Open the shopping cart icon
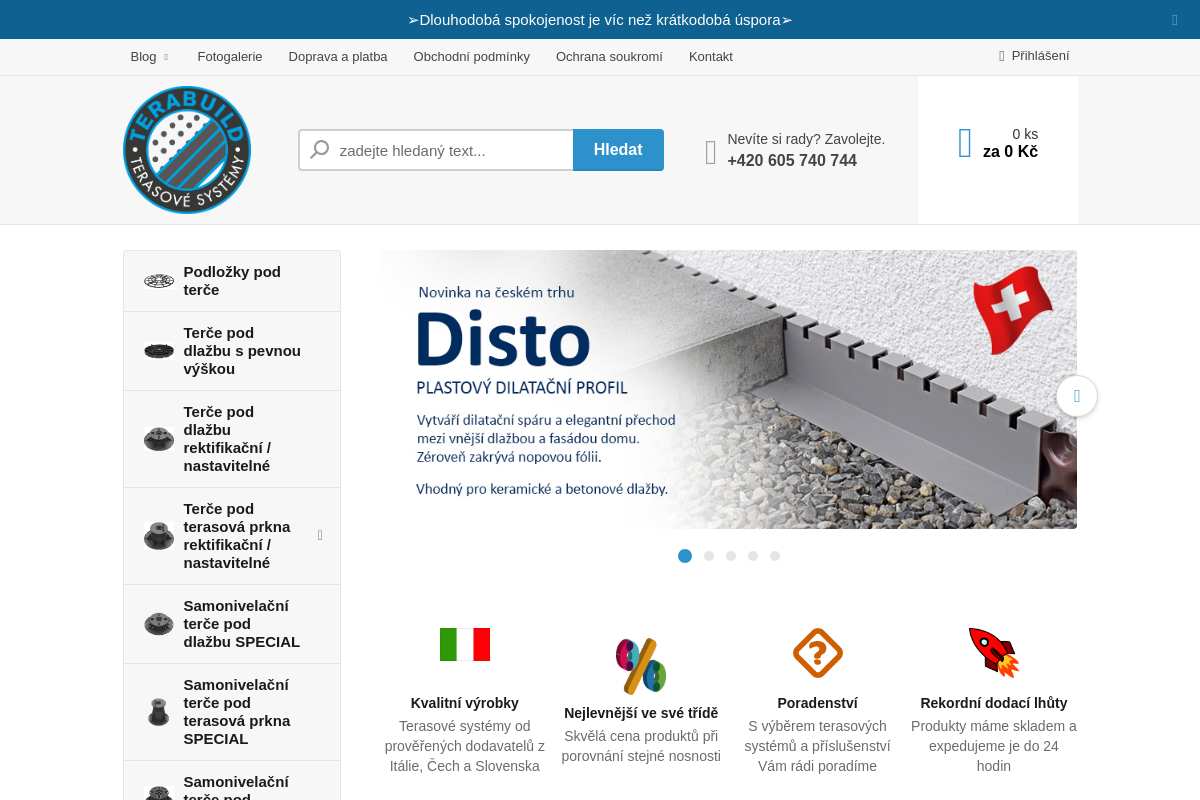The height and width of the screenshot is (800, 1200). point(965,143)
